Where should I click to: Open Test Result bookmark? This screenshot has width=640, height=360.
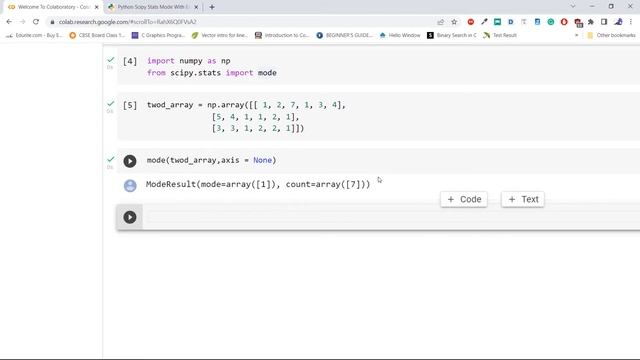click(x=500, y=36)
